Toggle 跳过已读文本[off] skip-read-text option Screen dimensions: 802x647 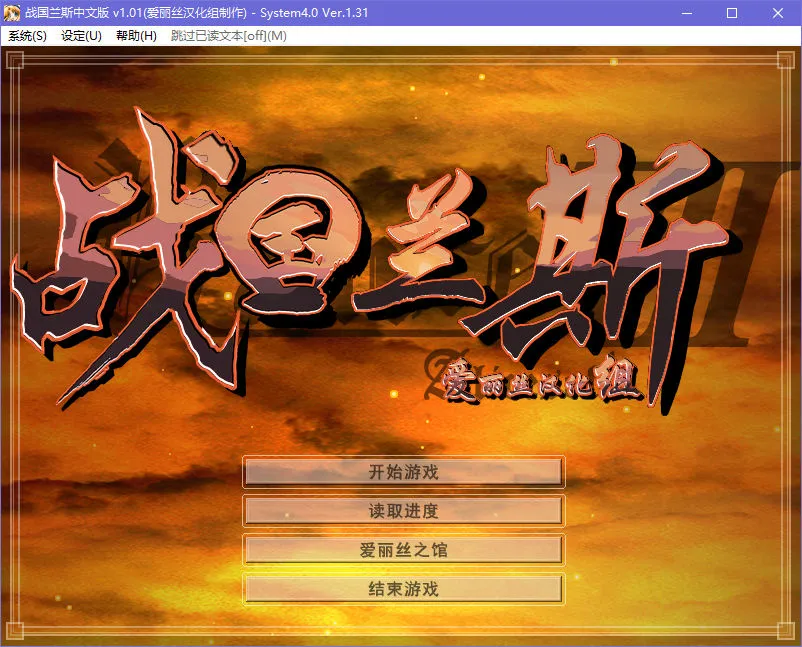(x=228, y=36)
